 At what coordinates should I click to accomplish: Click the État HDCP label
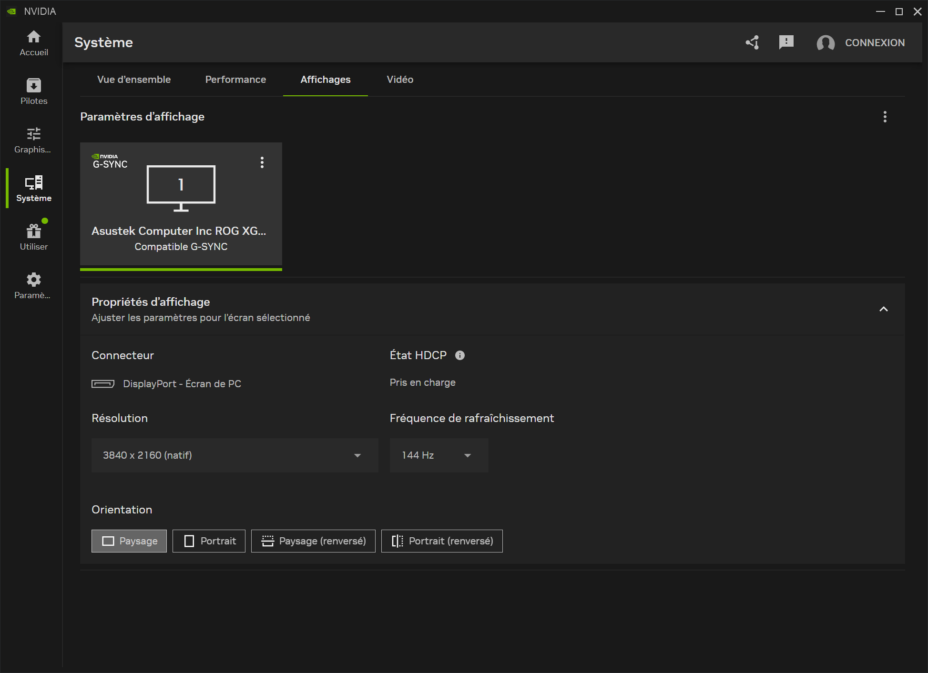[x=418, y=355]
